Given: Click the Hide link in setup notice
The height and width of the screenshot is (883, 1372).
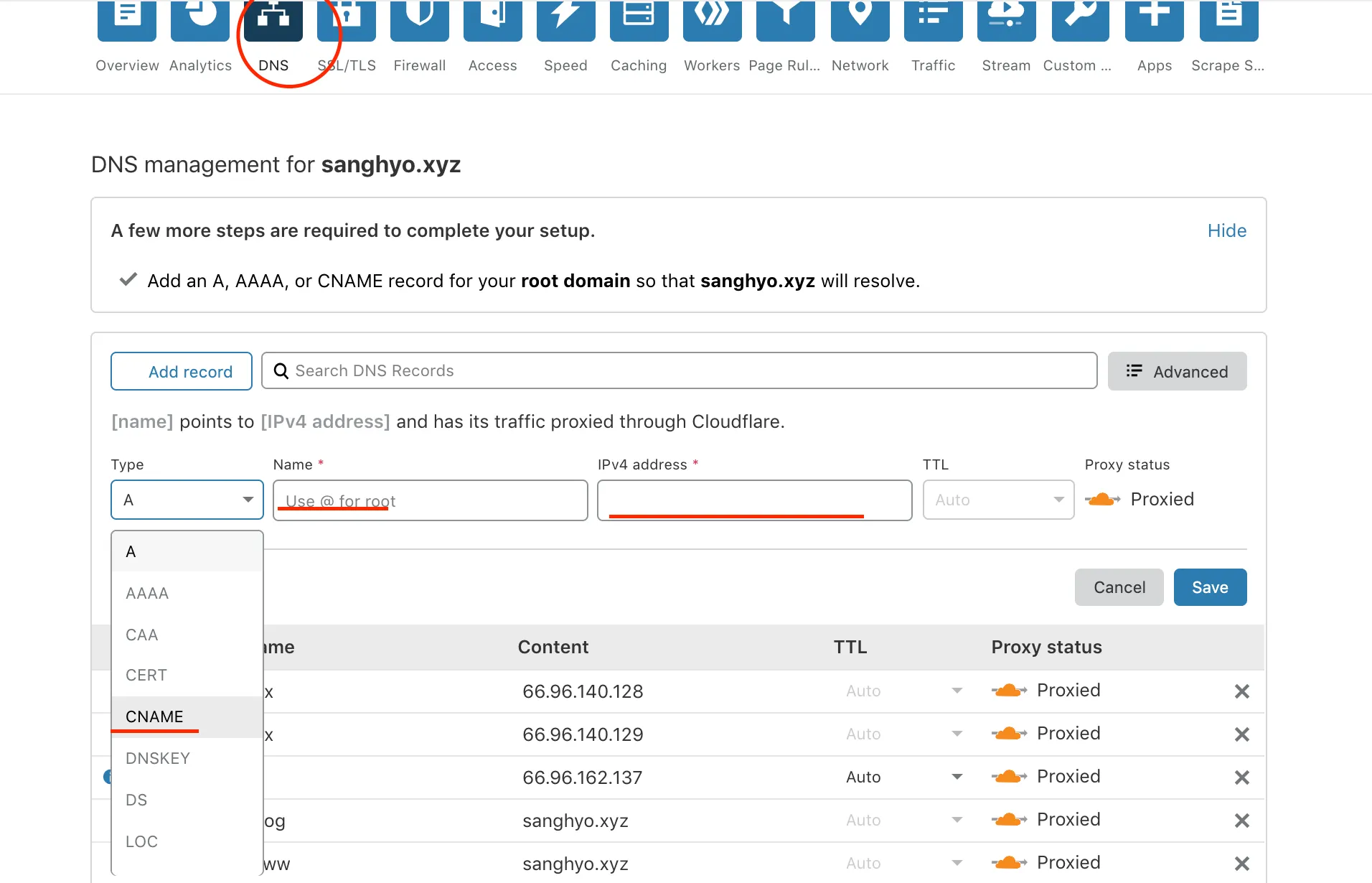Looking at the screenshot, I should pyautogui.click(x=1226, y=230).
